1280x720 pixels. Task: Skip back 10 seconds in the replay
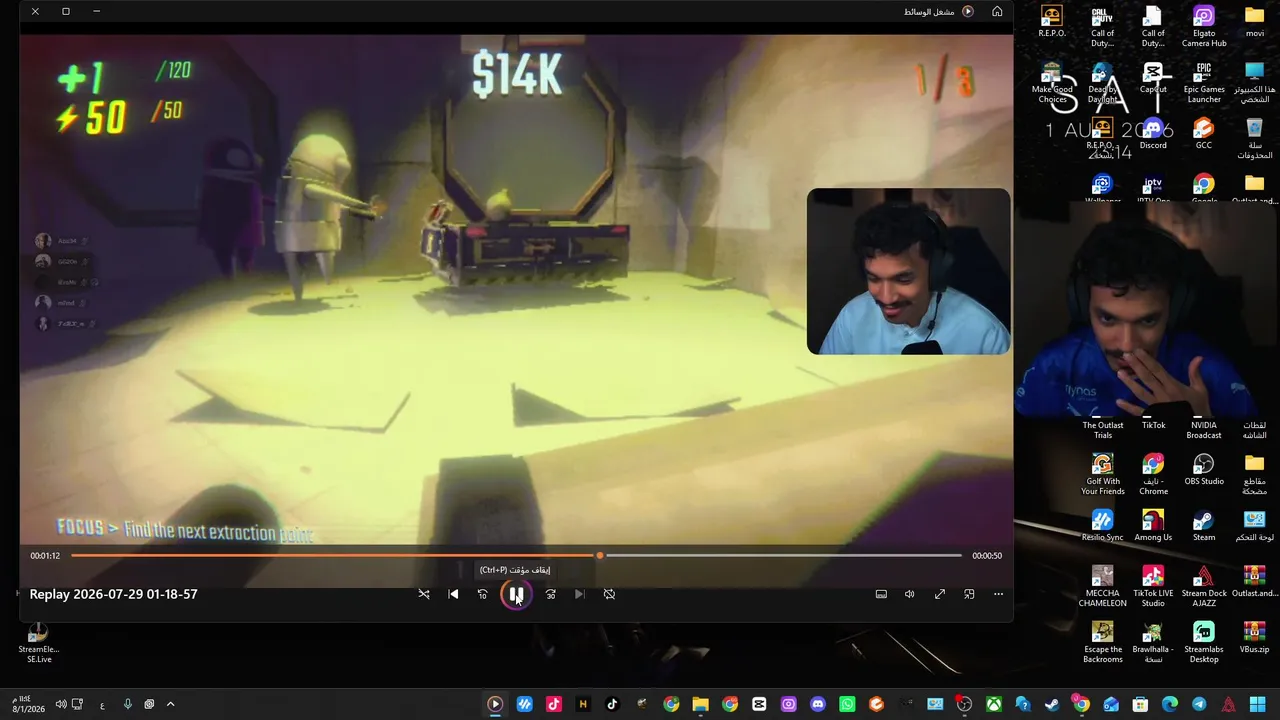pyautogui.click(x=483, y=594)
